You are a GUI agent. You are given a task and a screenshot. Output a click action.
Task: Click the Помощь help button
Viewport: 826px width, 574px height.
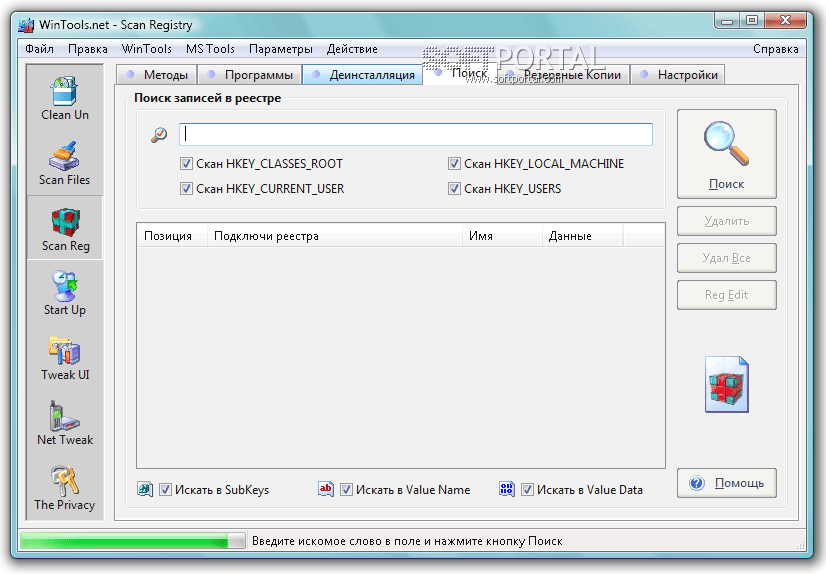726,483
